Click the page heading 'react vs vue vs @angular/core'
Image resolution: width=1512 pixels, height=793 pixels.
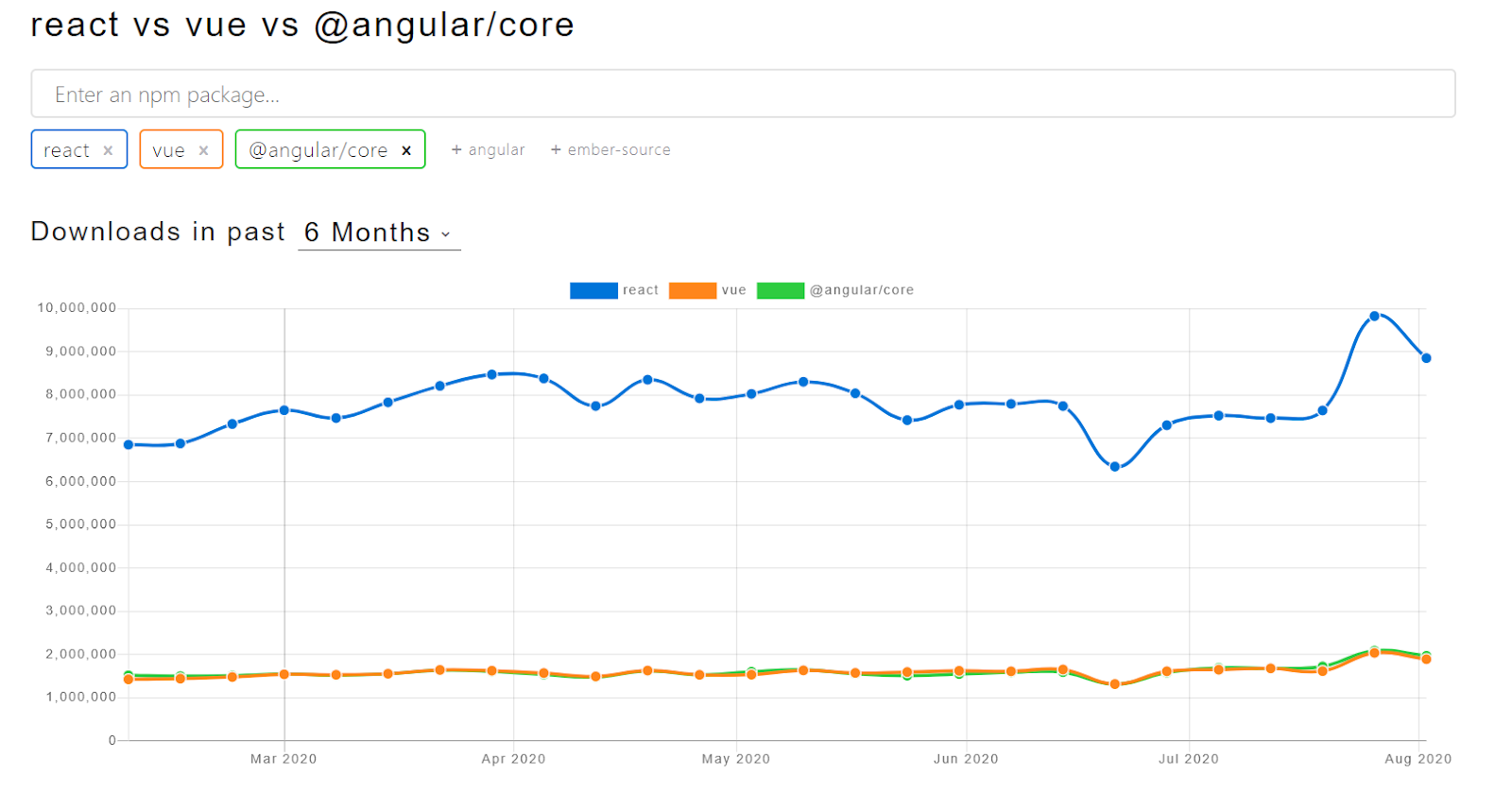pyautogui.click(x=302, y=25)
